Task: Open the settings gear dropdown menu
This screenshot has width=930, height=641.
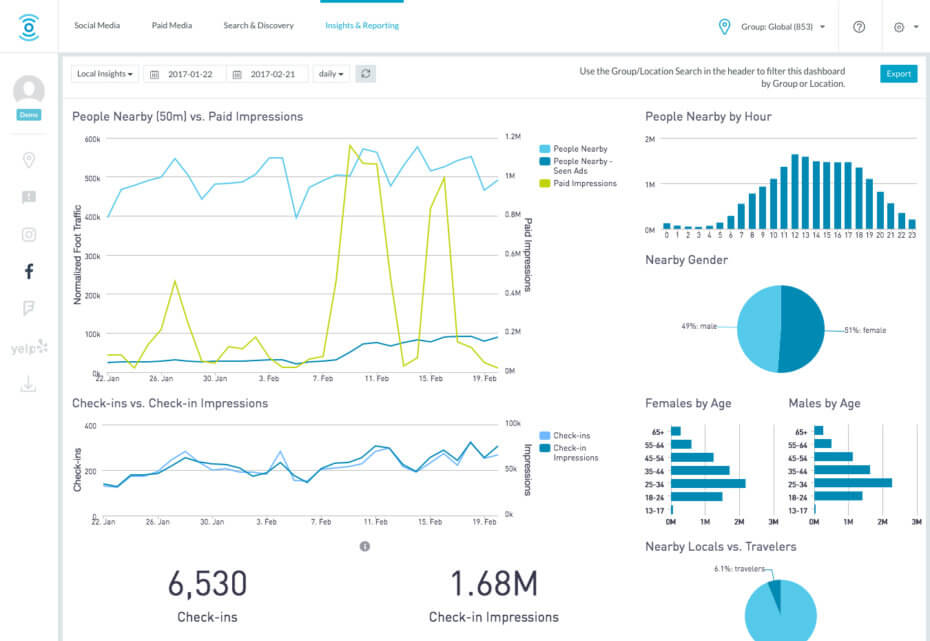Action: [903, 27]
